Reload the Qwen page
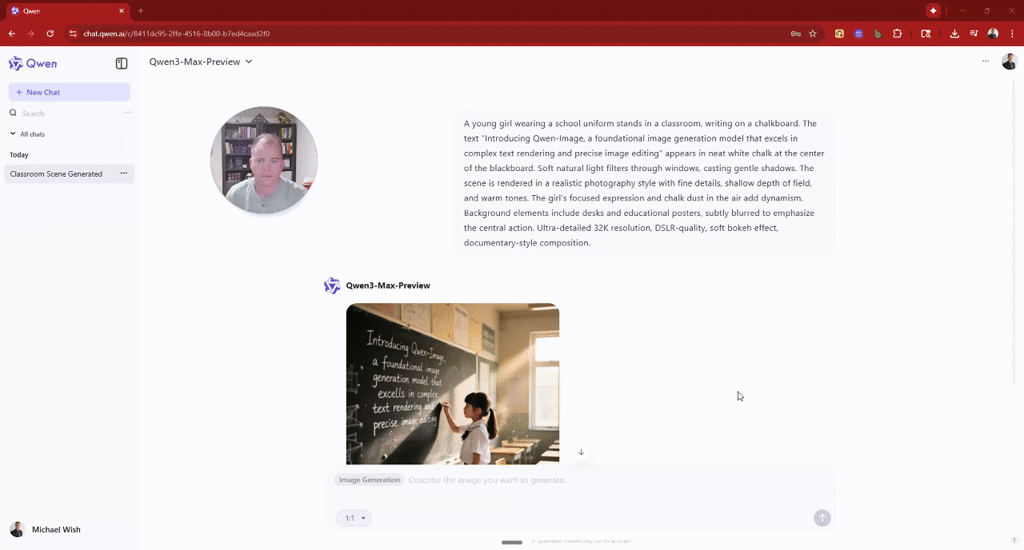The width and height of the screenshot is (1024, 550). pyautogui.click(x=50, y=33)
